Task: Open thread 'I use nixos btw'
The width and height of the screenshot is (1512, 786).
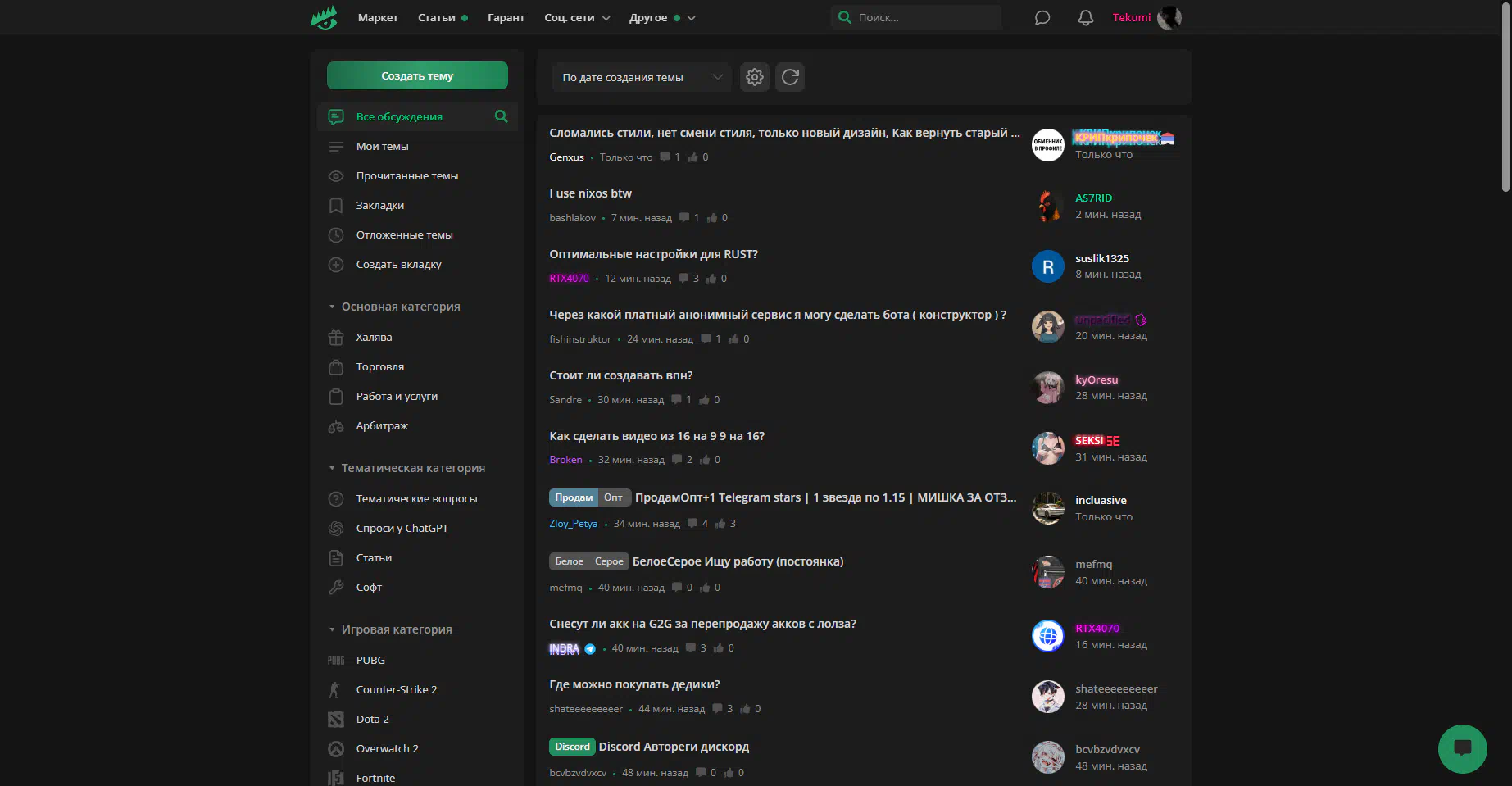Action: (x=590, y=193)
